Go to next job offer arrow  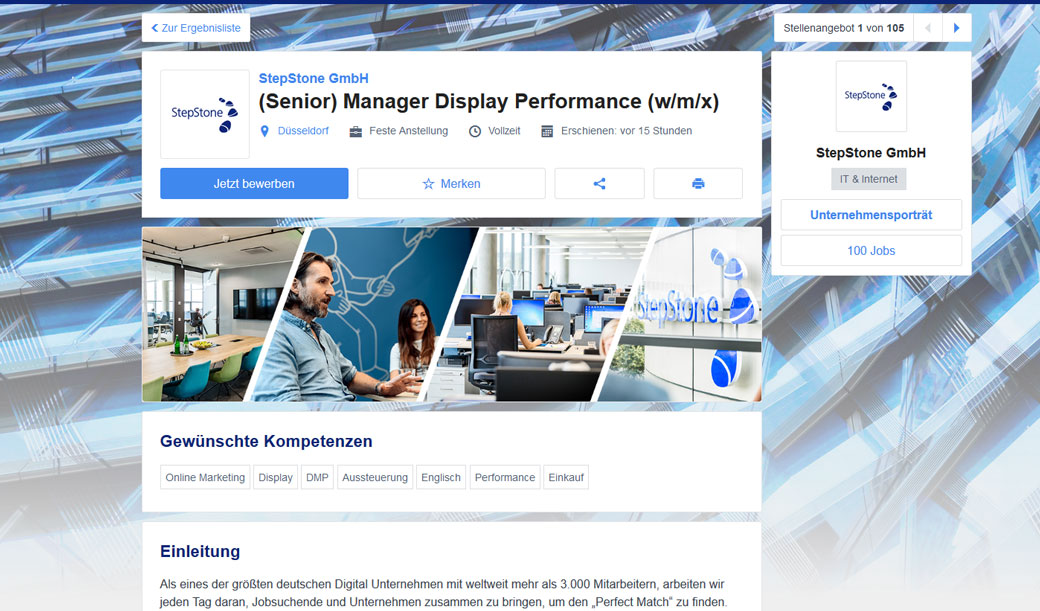coord(956,28)
